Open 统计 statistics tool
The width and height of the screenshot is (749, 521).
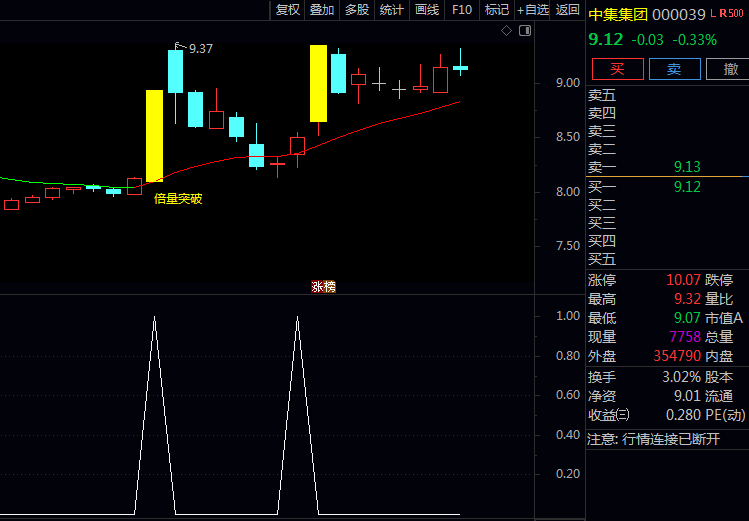click(x=392, y=10)
